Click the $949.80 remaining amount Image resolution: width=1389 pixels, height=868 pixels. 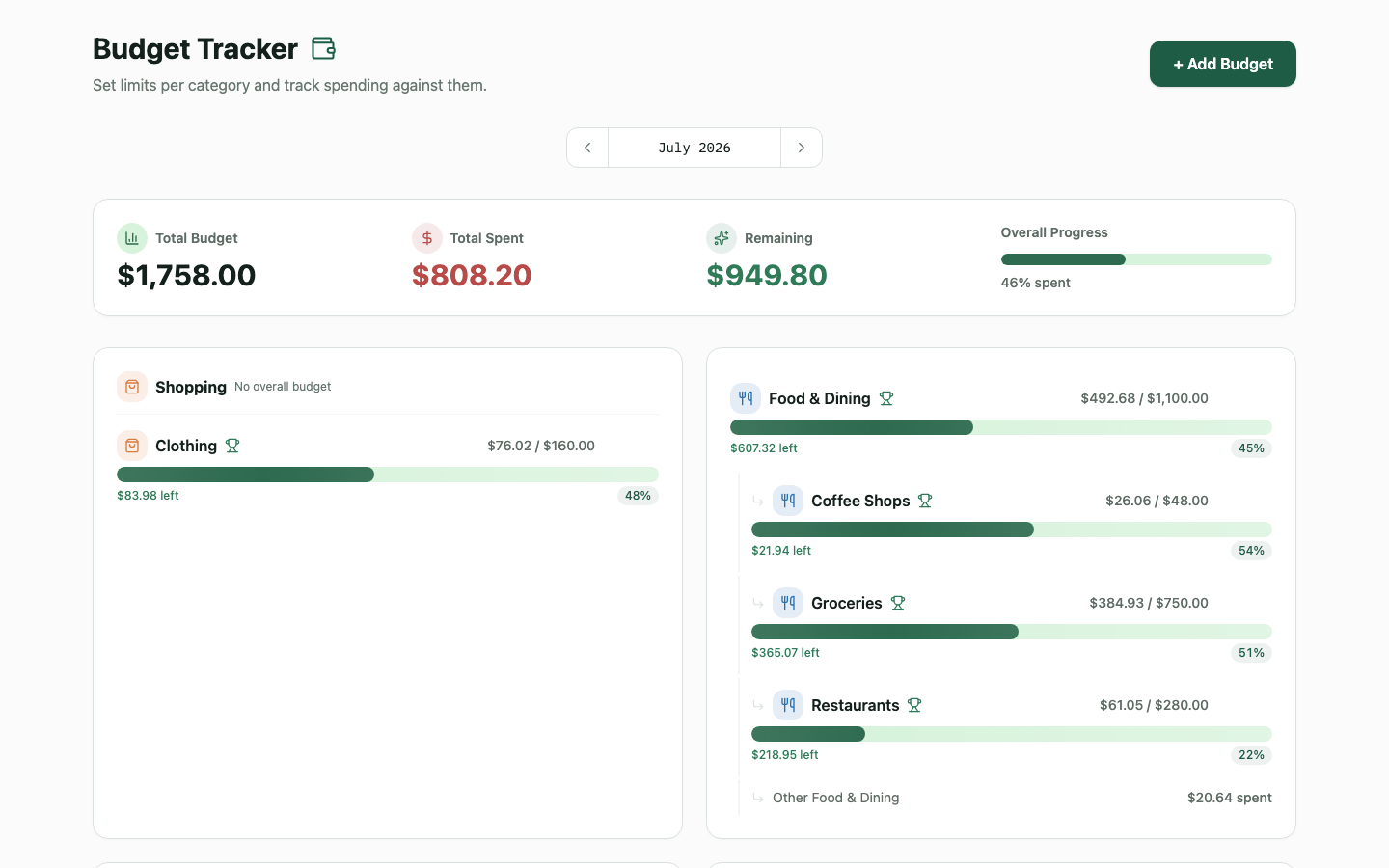pos(767,275)
